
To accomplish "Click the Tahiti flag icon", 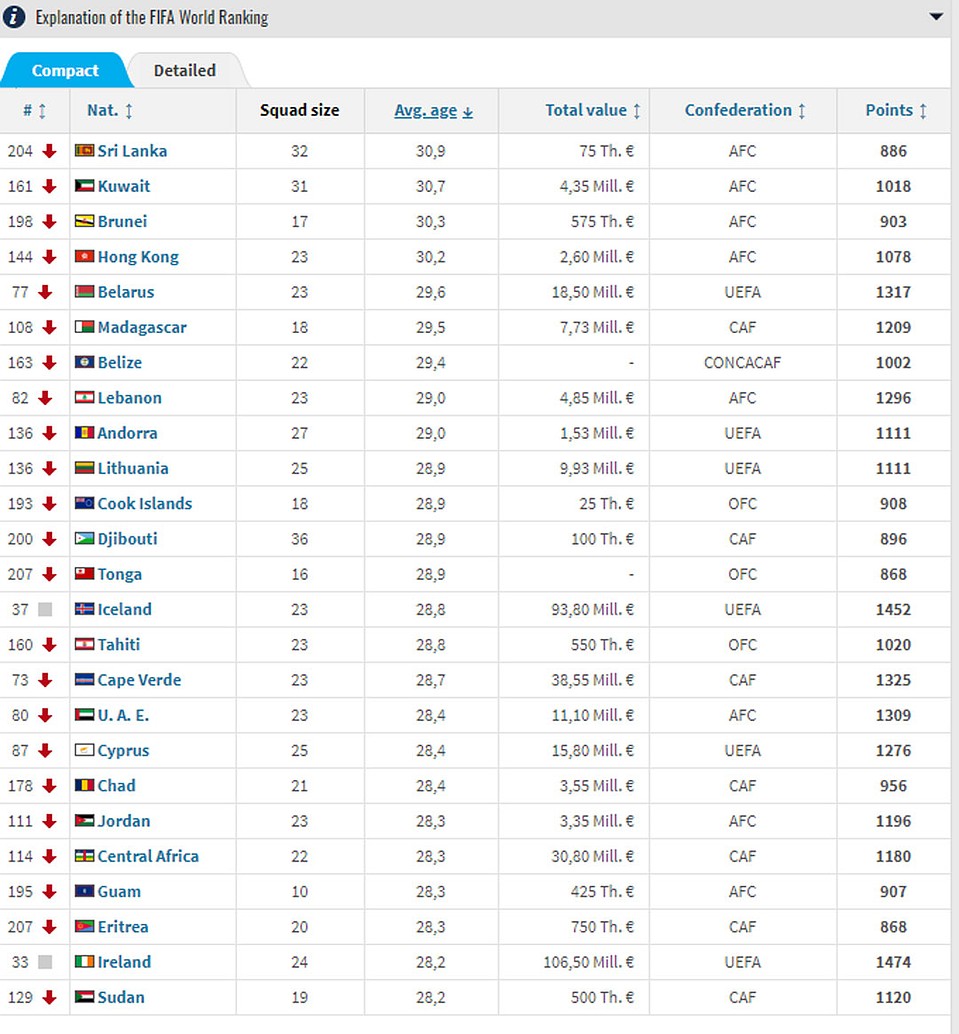I will pos(84,645).
